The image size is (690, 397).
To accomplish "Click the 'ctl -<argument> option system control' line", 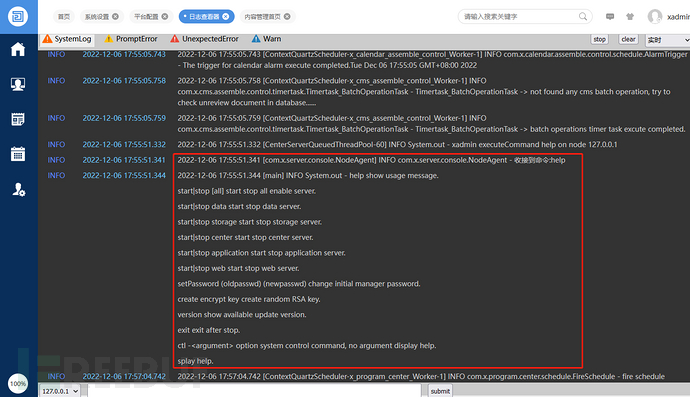I will coord(307,346).
